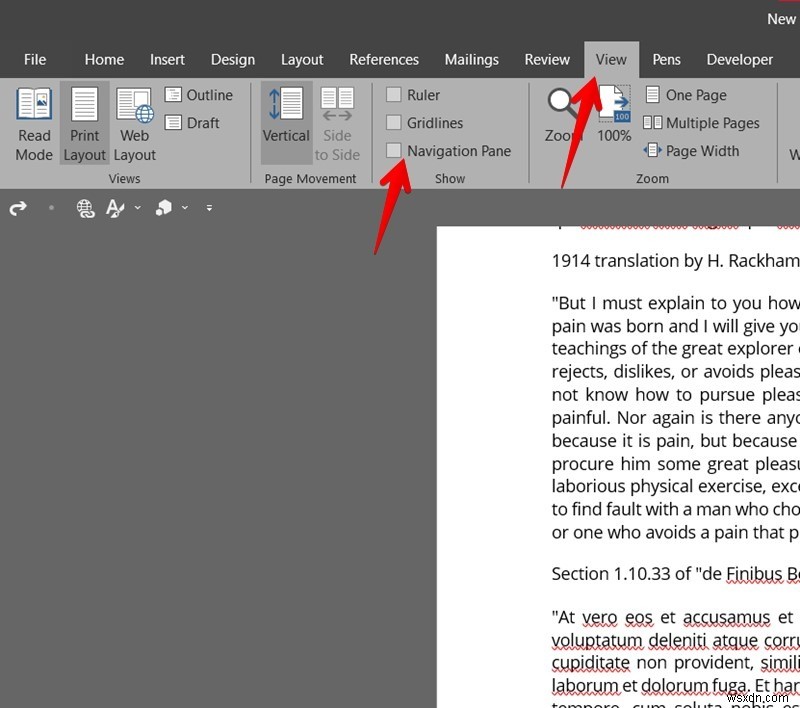800x708 pixels.
Task: Switch to the Design tab
Action: coord(233,60)
